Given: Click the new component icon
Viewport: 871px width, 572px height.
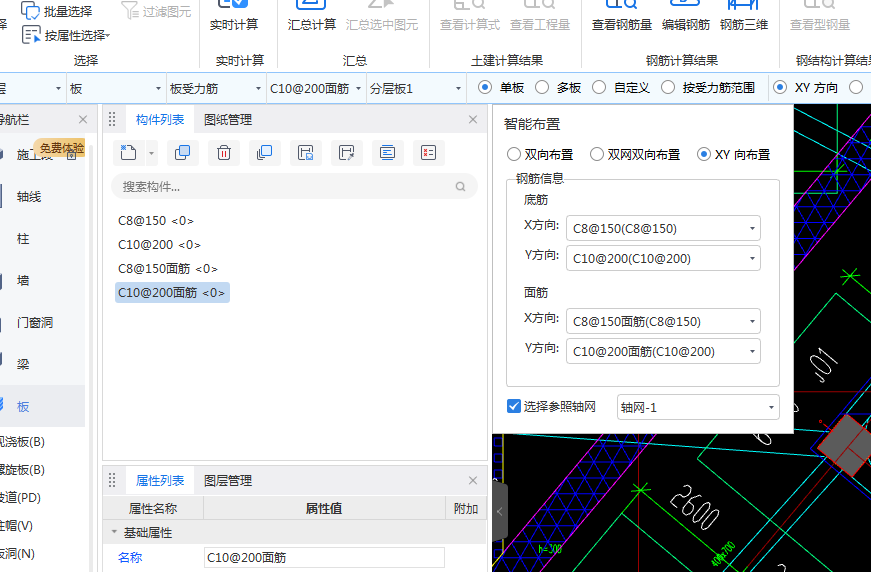Looking at the screenshot, I should tap(128, 153).
